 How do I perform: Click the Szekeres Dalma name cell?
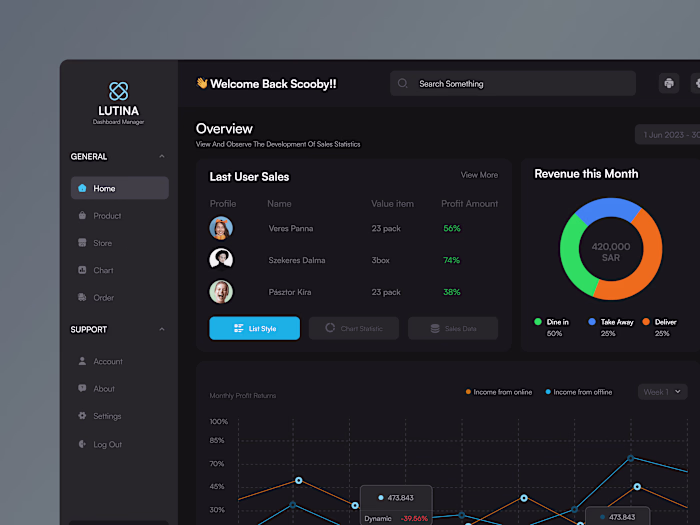297,260
